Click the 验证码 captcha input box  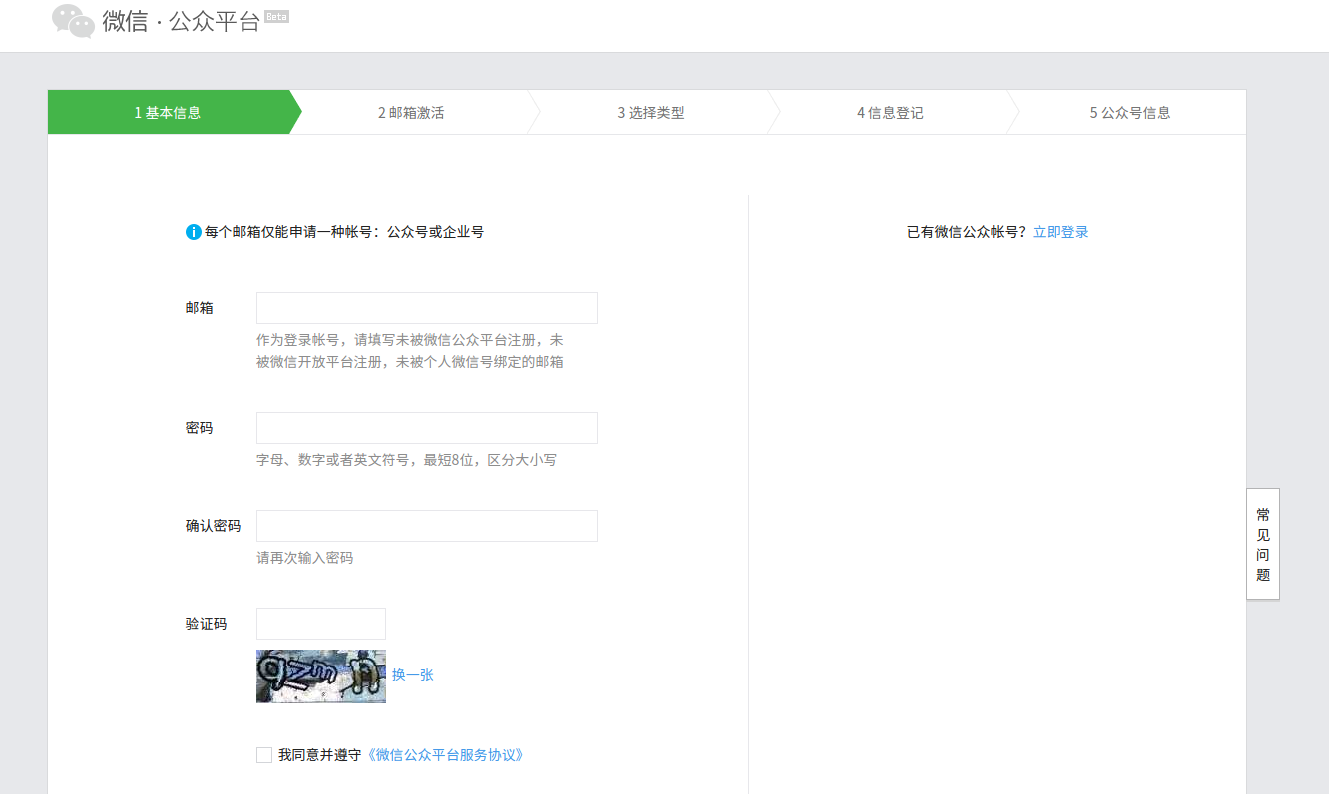[x=320, y=624]
